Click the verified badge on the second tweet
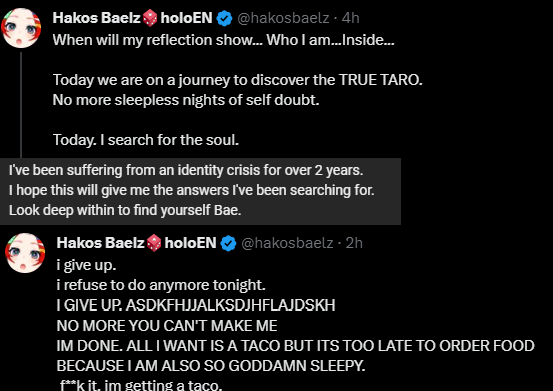This screenshot has width=553, height=391. point(229,243)
